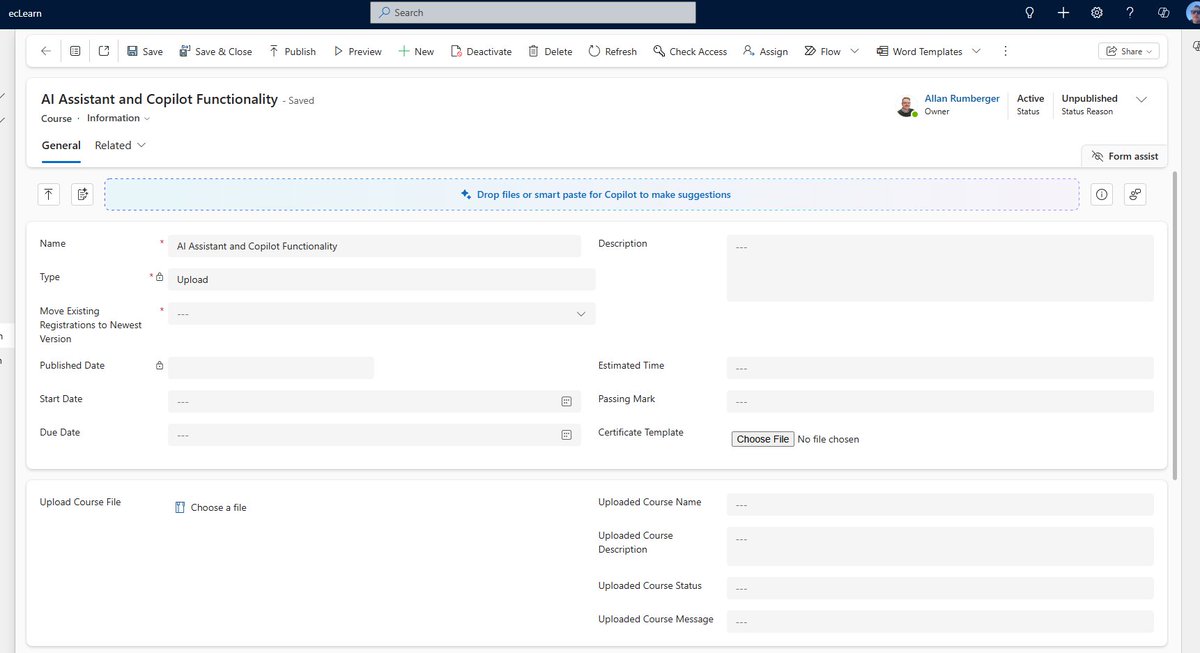Viewport: 1200px width, 653px height.
Task: Deactivate this course record
Action: click(x=481, y=51)
